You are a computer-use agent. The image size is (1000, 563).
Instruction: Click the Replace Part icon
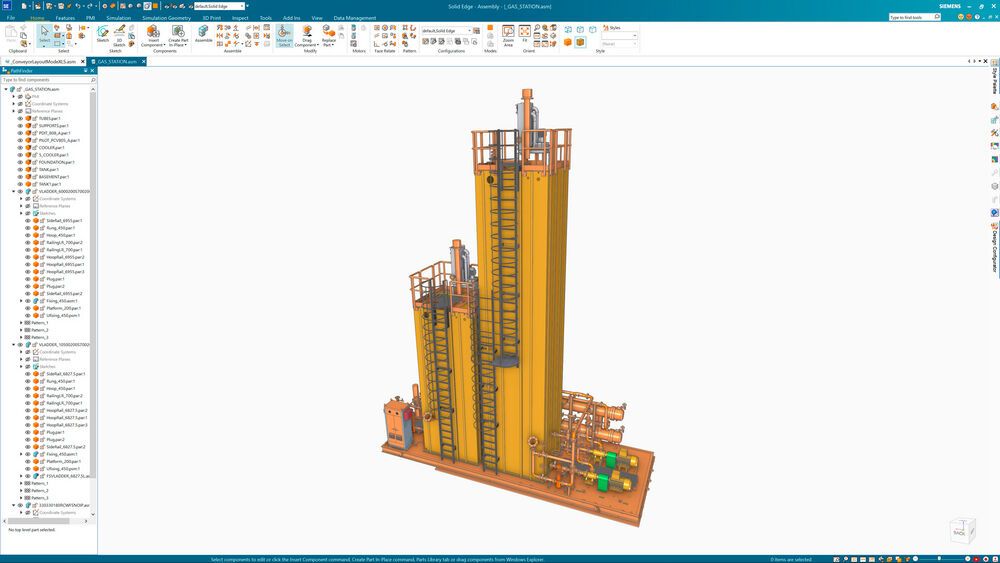click(x=328, y=35)
